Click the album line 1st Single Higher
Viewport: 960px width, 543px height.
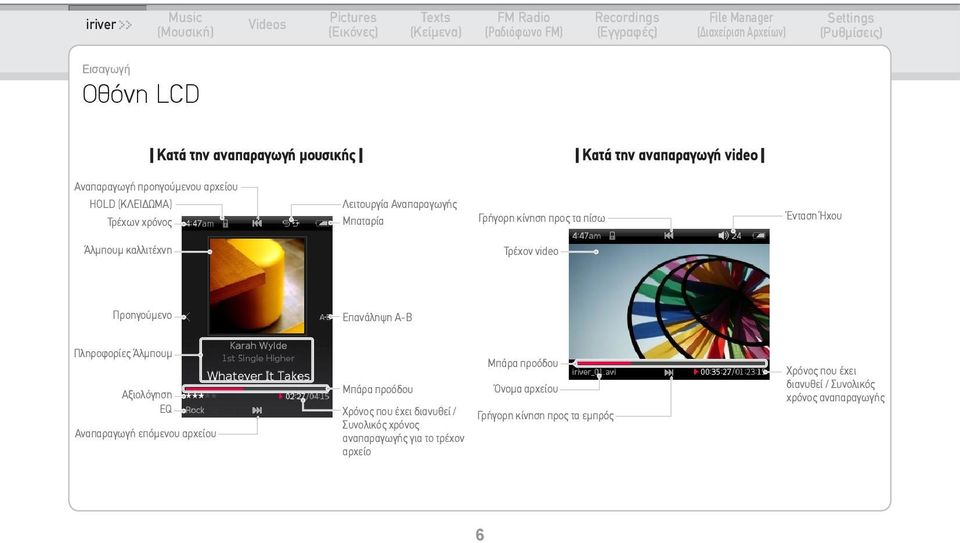(x=258, y=358)
